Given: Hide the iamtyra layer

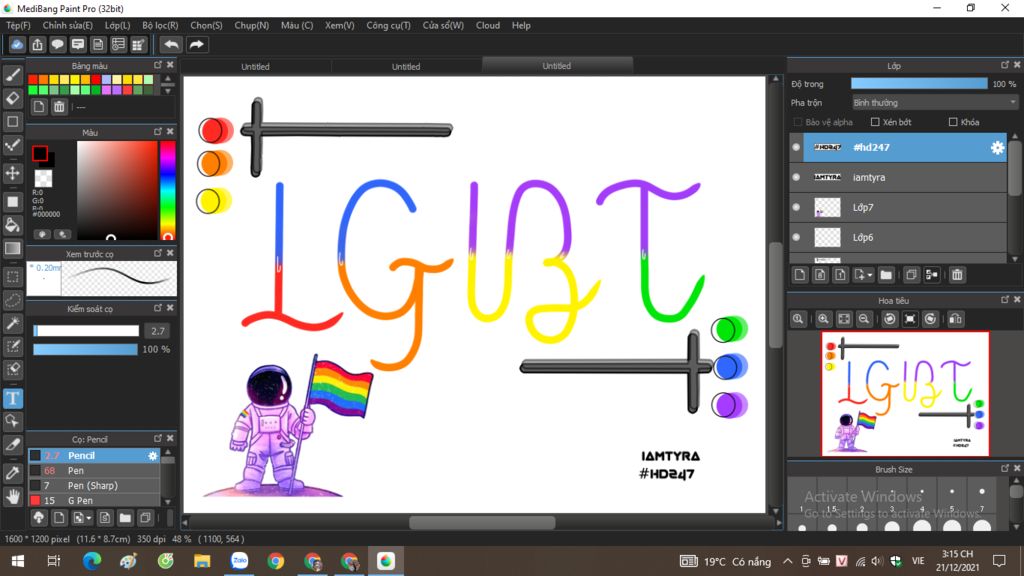Looking at the screenshot, I should (796, 177).
